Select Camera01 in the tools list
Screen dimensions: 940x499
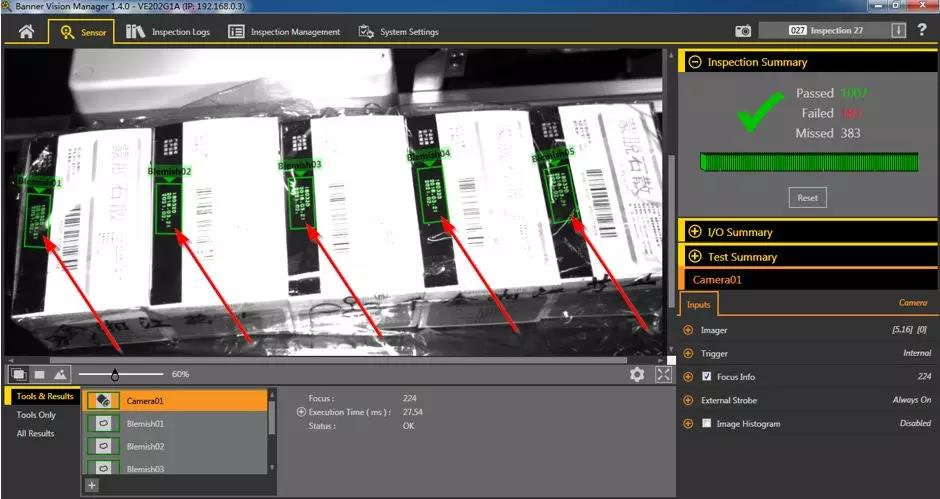[175, 401]
